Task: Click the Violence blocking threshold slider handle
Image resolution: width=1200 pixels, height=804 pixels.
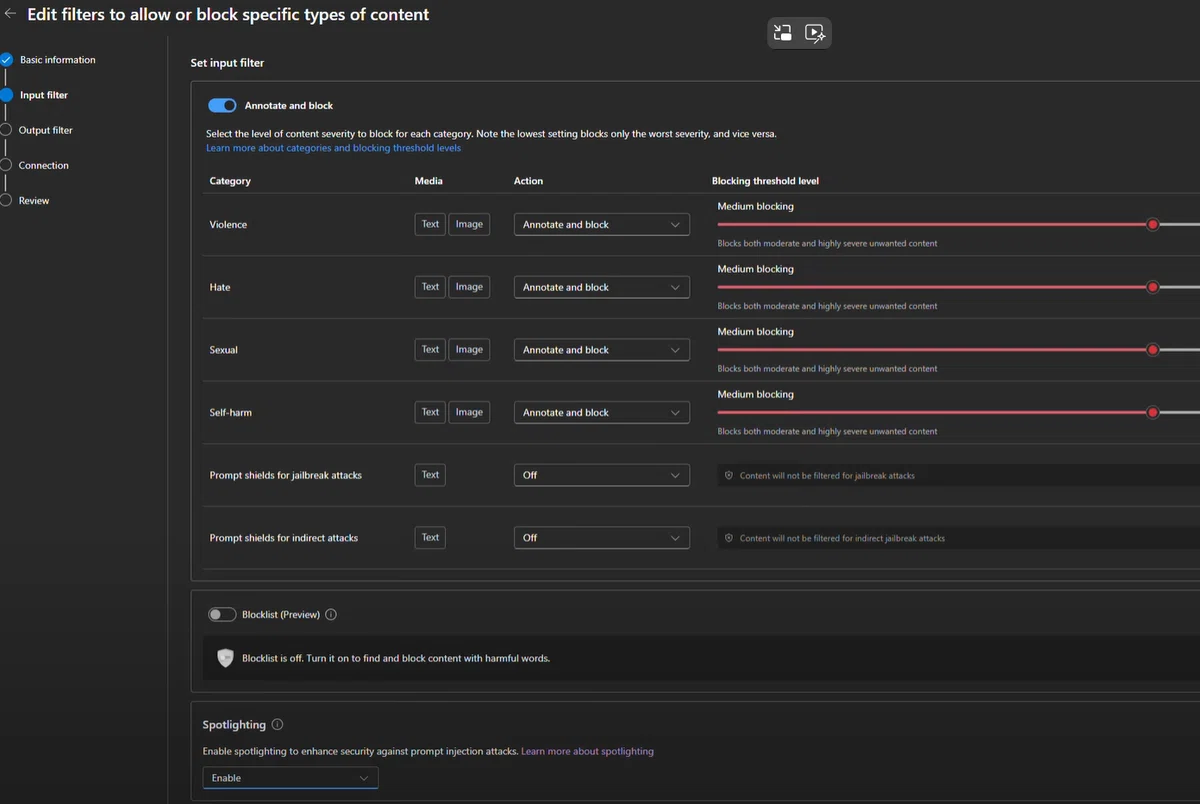Action: (x=1153, y=225)
